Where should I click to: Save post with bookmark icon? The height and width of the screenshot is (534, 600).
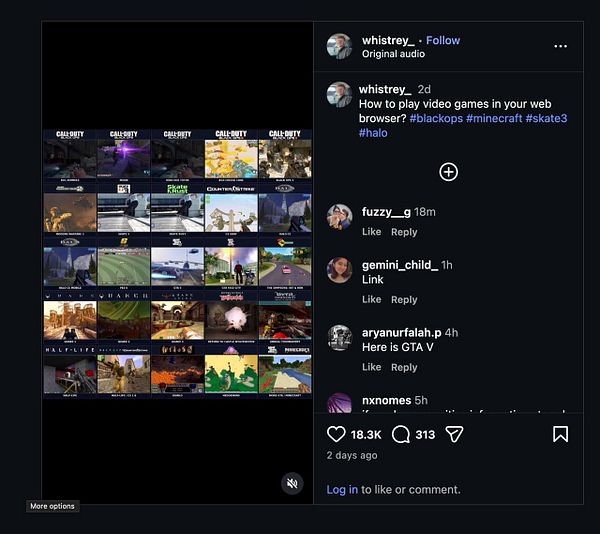click(x=560, y=434)
